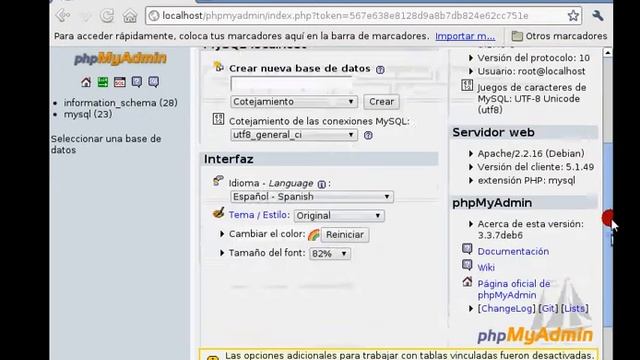Viewport: 640px width, 360px height.
Task: Click the rainbow color picker icon
Action: point(313,235)
